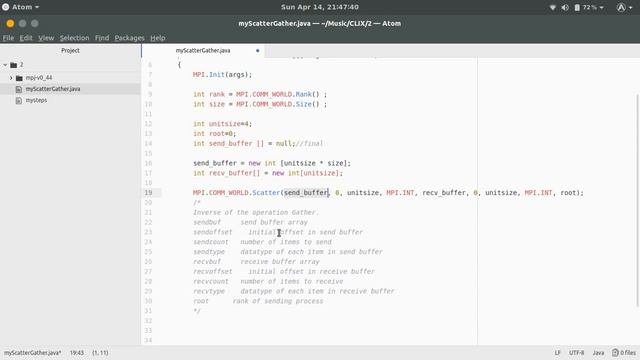
Task: Open the mysteps file in the tree
Action: 36,100
